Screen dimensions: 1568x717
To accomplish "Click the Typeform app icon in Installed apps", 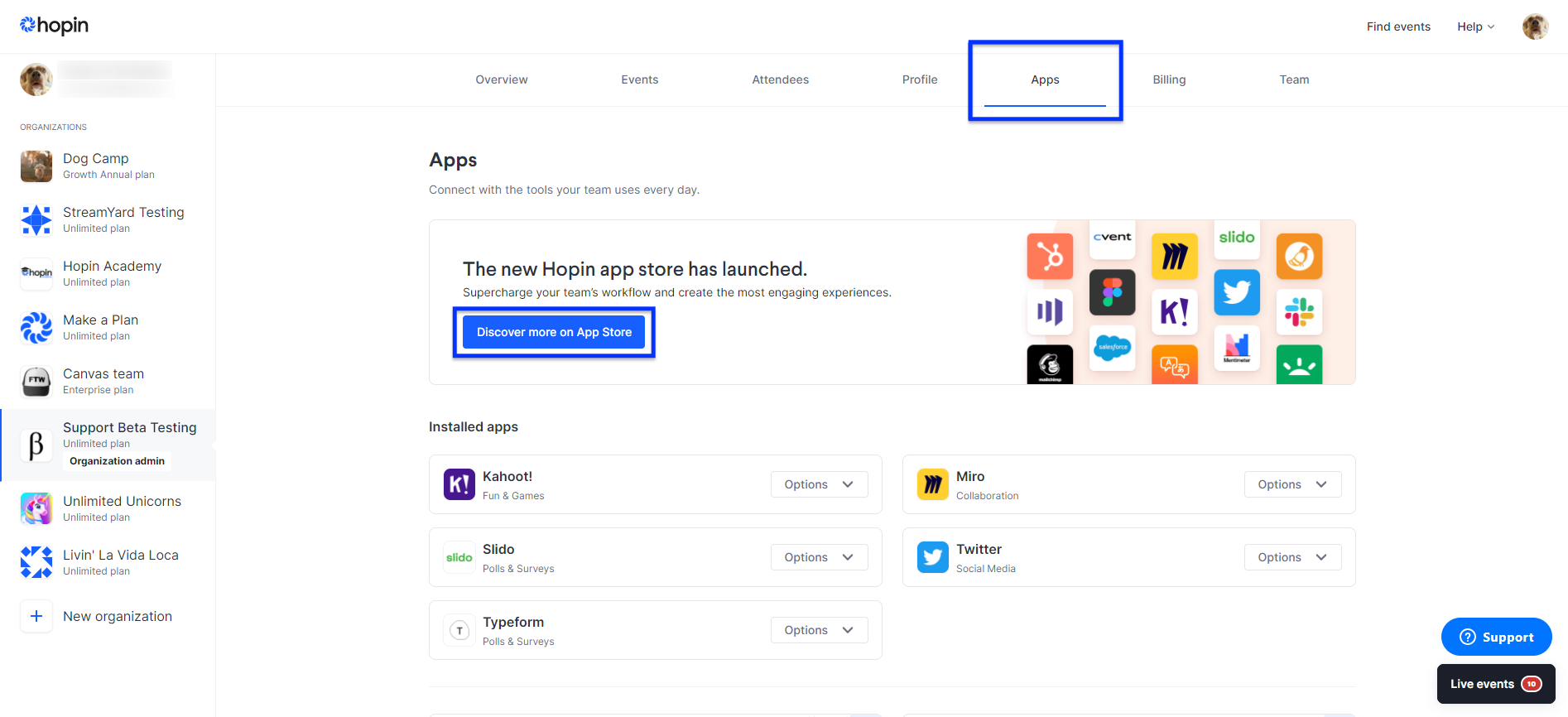I will (x=459, y=630).
